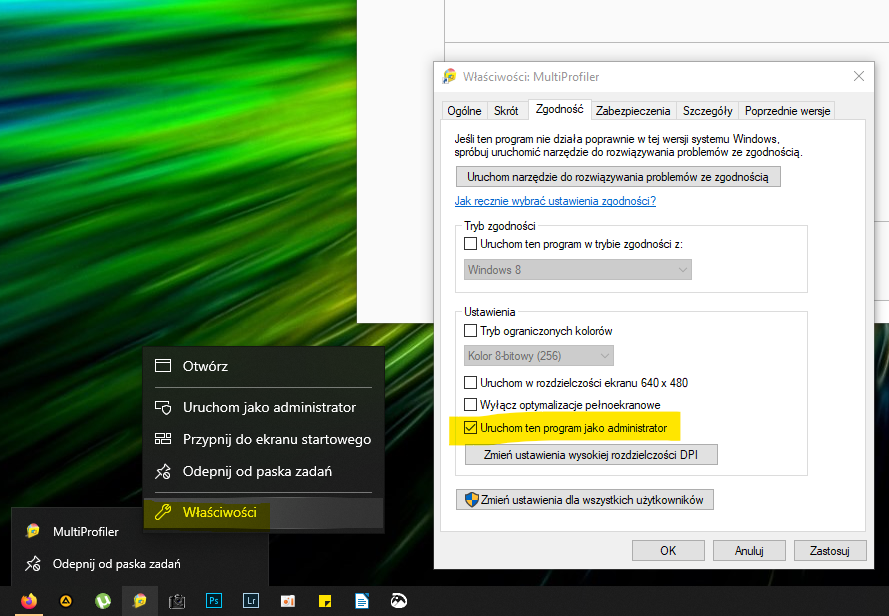Open the 'Kolor 8-bitowy (256)' dropdown
889x616 pixels.
540,356
